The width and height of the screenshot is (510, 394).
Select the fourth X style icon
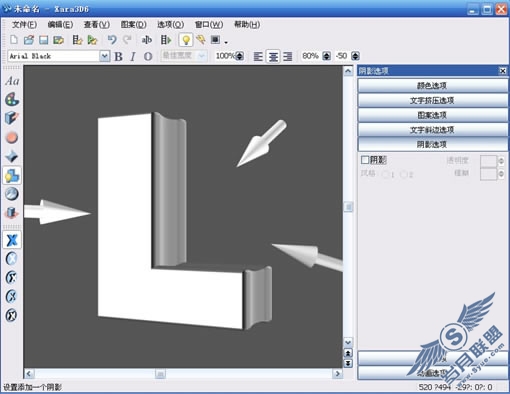click(x=12, y=296)
